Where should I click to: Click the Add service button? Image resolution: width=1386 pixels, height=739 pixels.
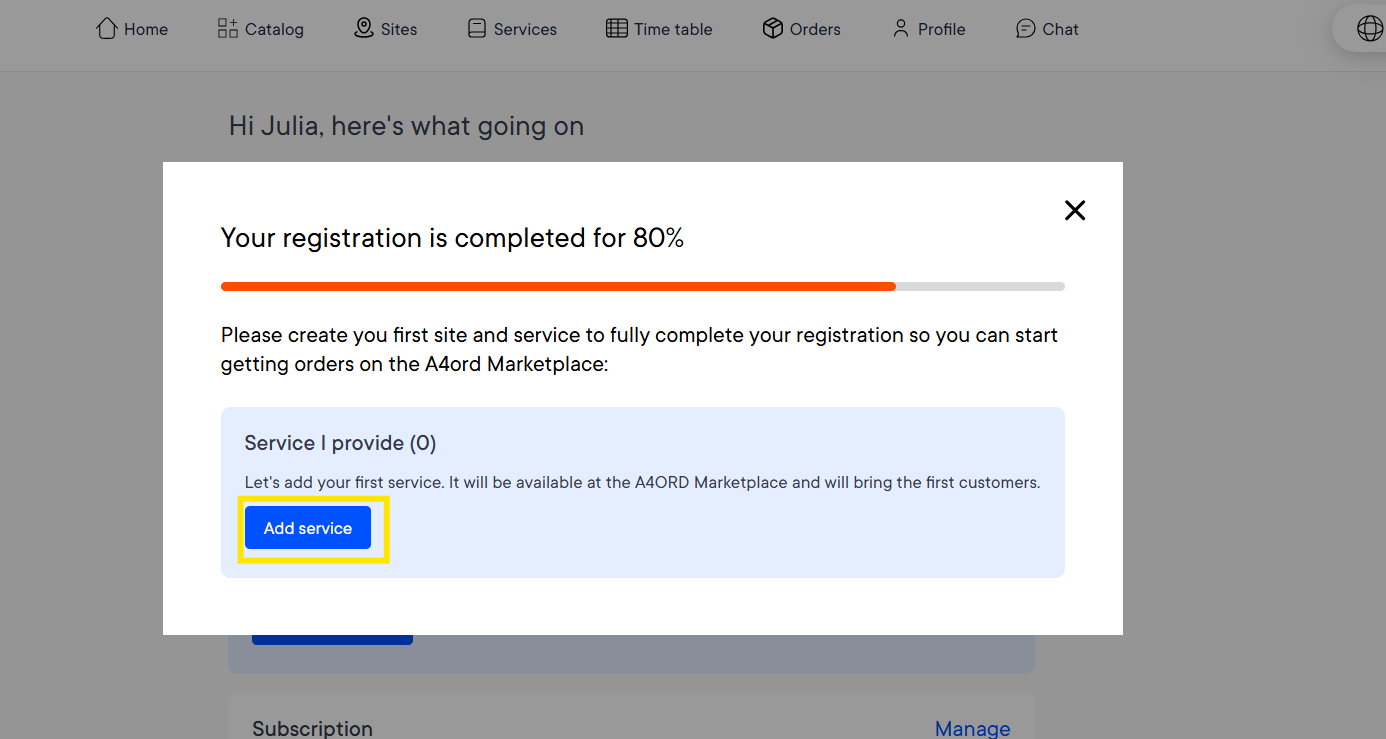308,528
